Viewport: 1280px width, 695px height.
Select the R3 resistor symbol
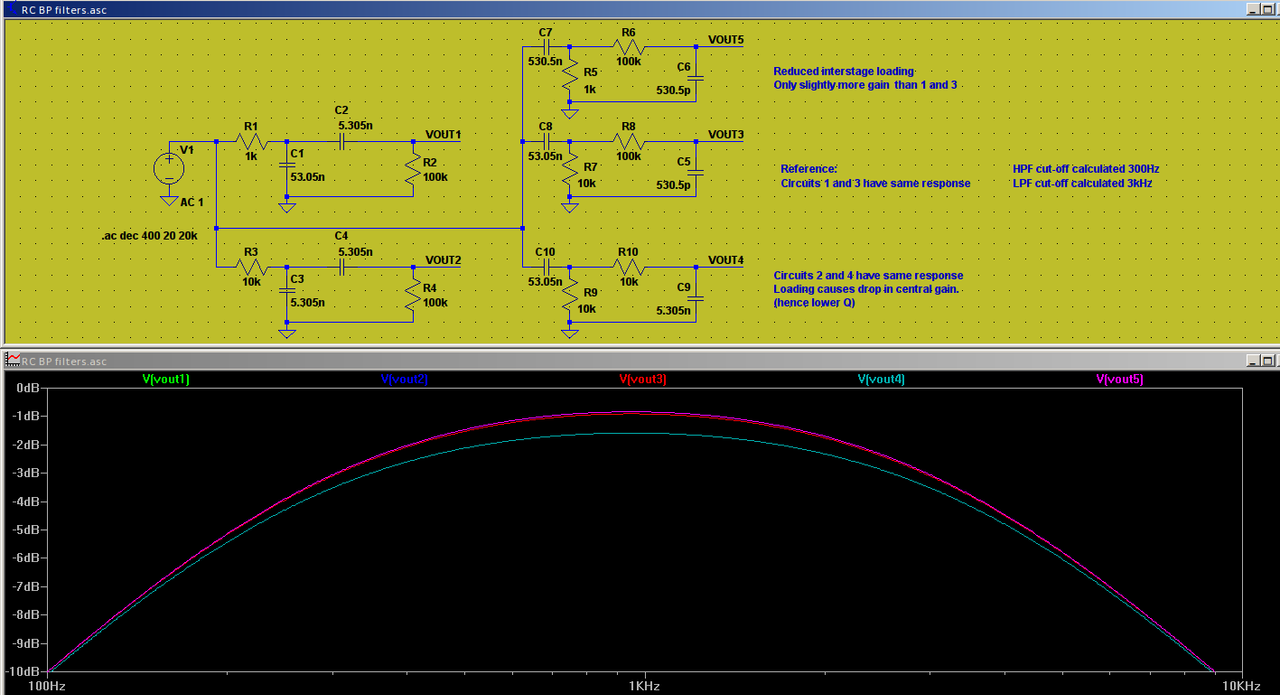[251, 267]
